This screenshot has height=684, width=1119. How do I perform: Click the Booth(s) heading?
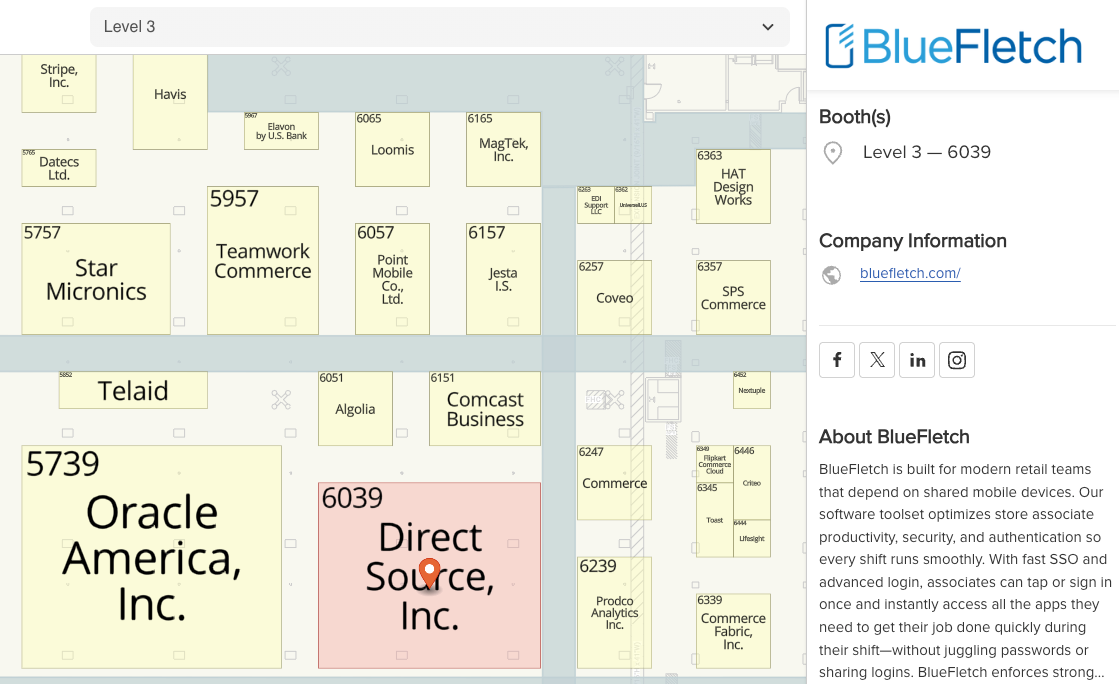tap(855, 117)
